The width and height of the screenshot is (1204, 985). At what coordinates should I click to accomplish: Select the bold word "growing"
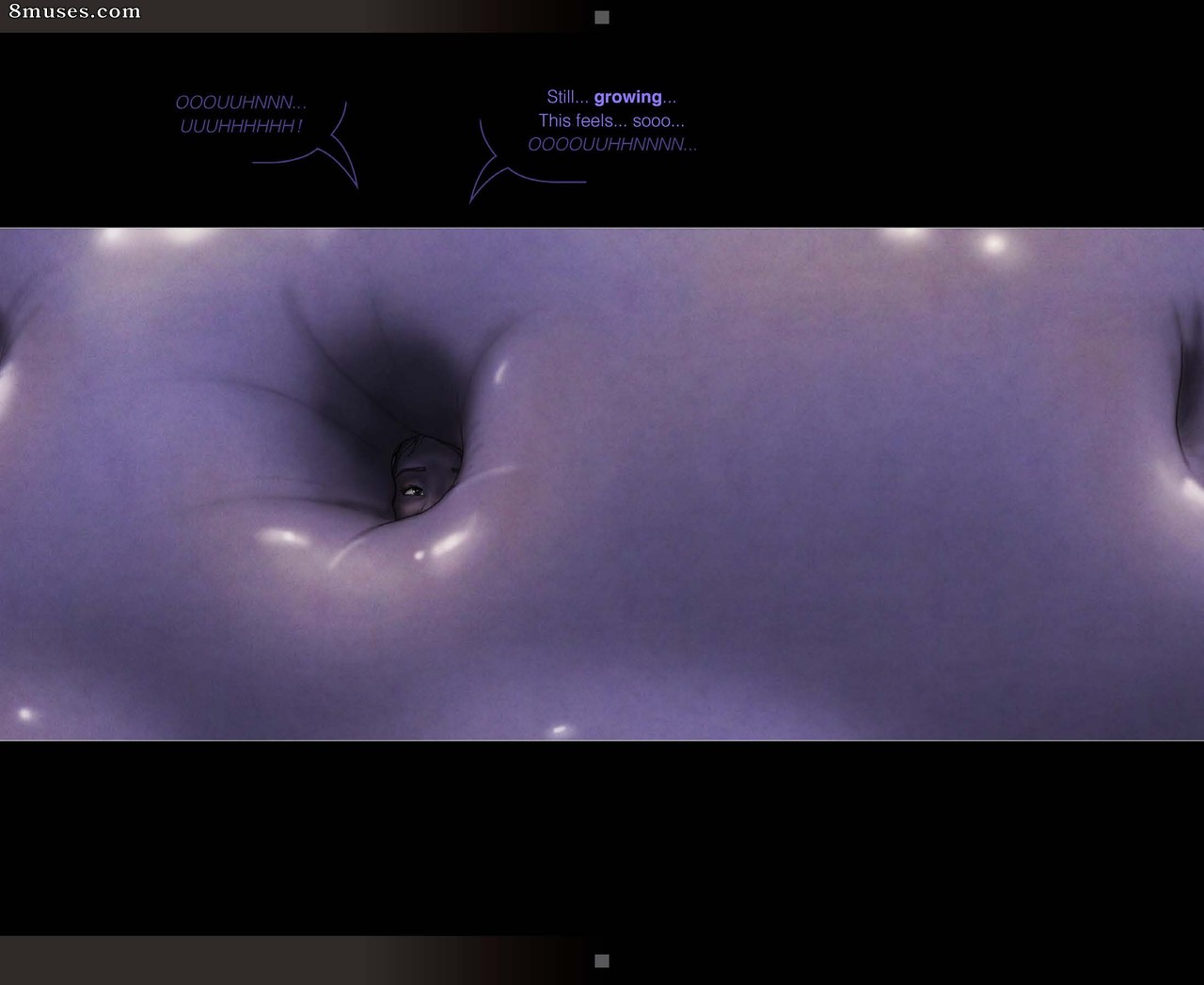(x=627, y=97)
